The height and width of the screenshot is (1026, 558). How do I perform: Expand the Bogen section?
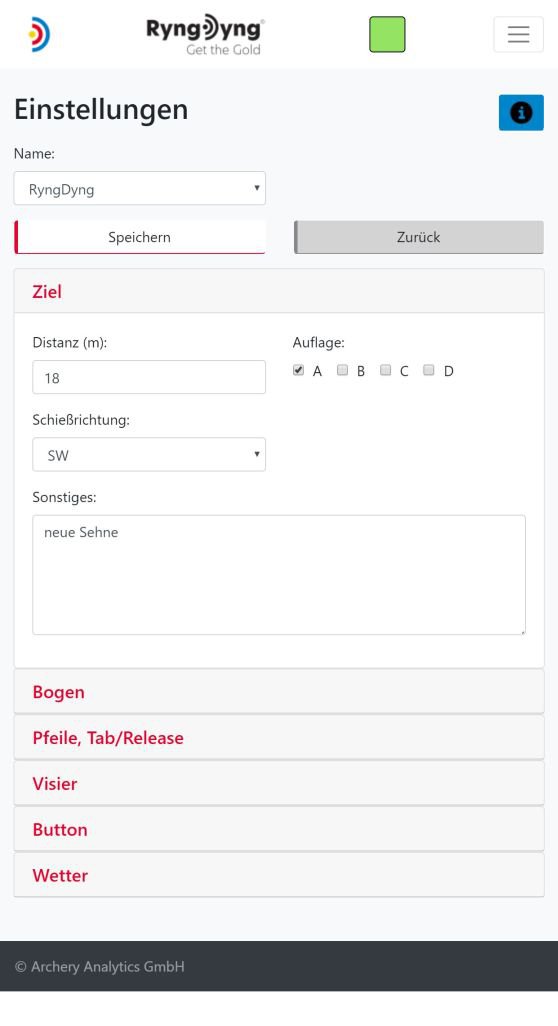click(x=279, y=692)
